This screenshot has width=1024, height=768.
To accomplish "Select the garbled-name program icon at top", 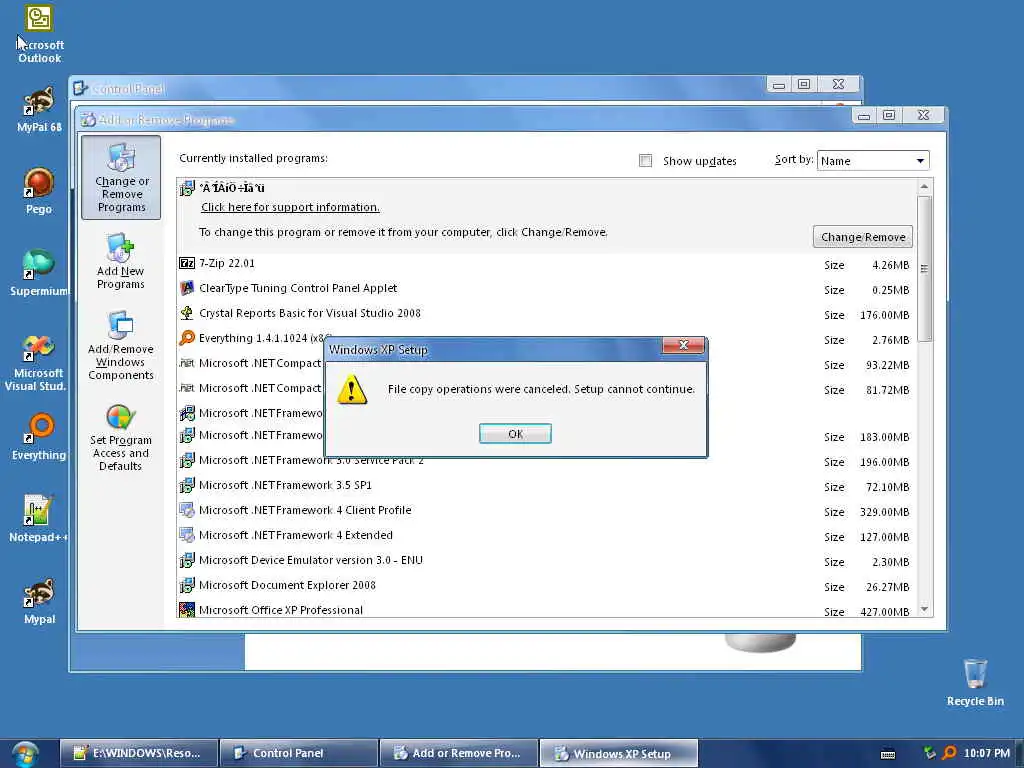I will pos(187,188).
